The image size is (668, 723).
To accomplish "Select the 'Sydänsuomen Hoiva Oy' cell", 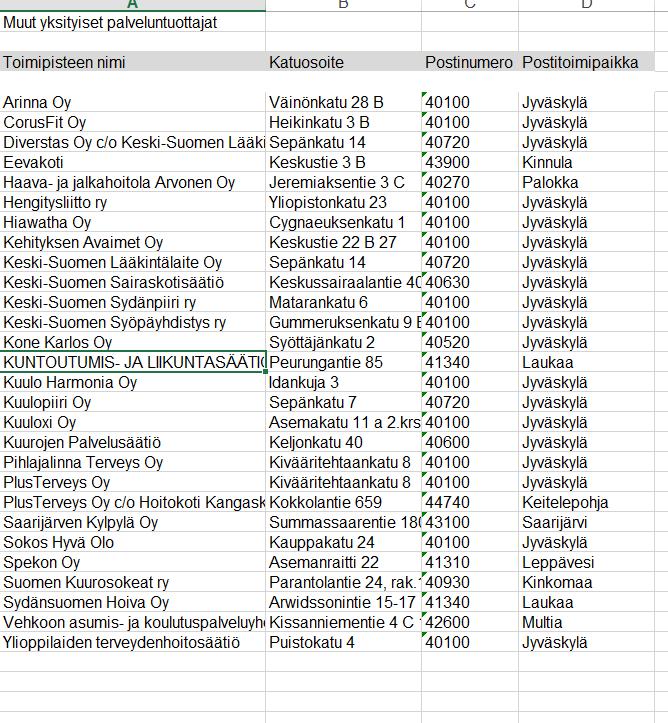I will pyautogui.click(x=133, y=602).
